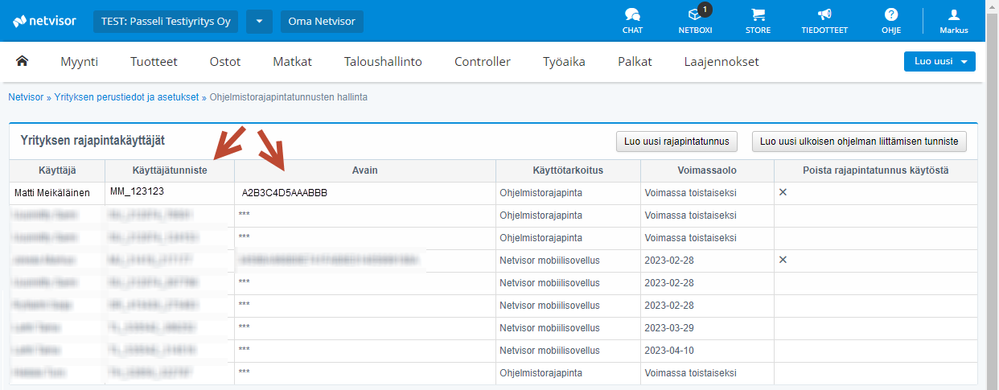Open the Luo uusi dropdown
The image size is (999, 390).
click(x=940, y=61)
